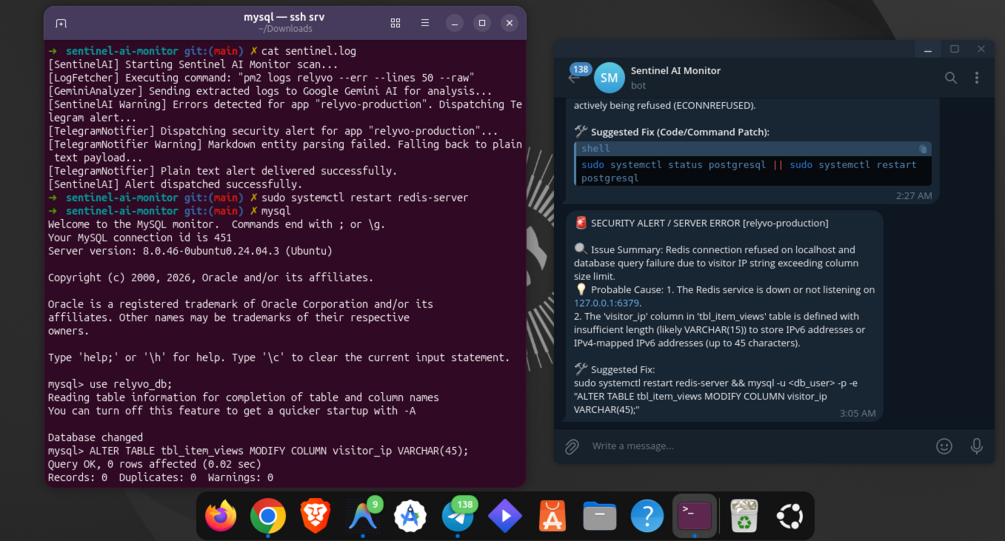Minimize the mysql terminal window
The height and width of the screenshot is (541, 1005).
pos(454,23)
